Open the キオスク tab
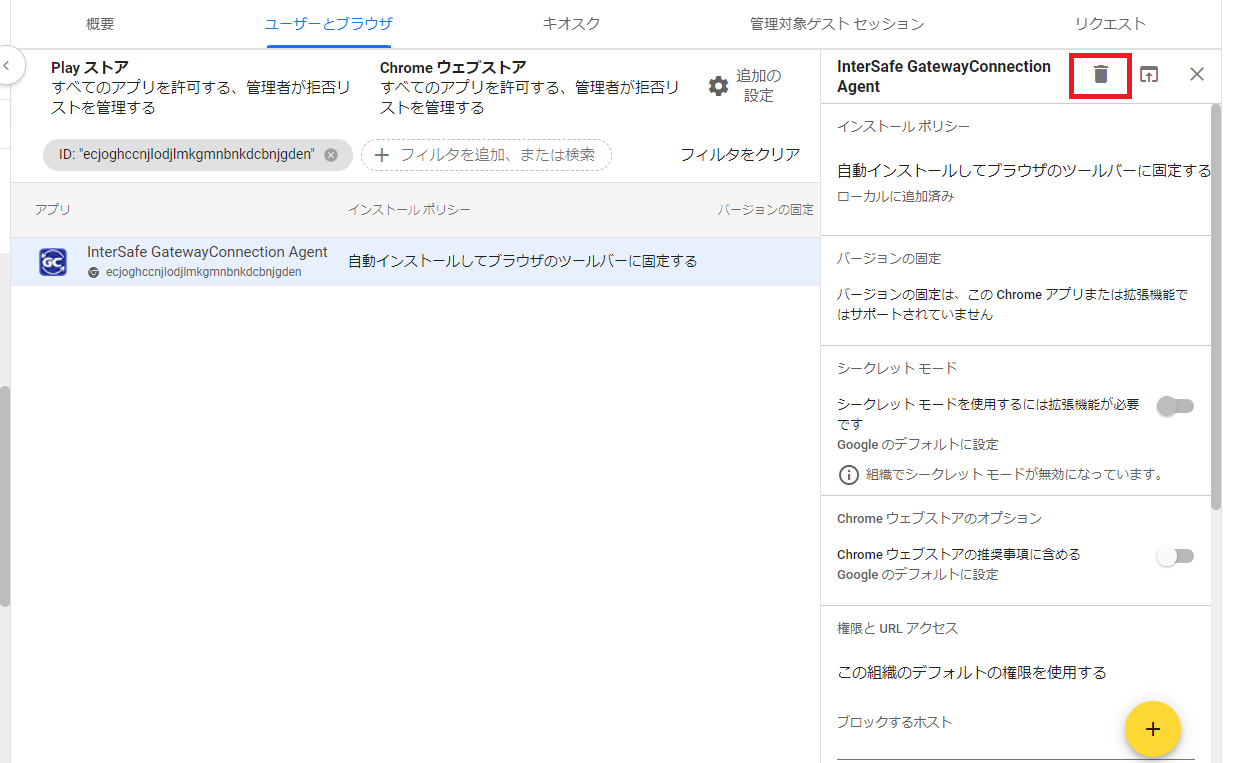The width and height of the screenshot is (1249, 763). coord(571,24)
